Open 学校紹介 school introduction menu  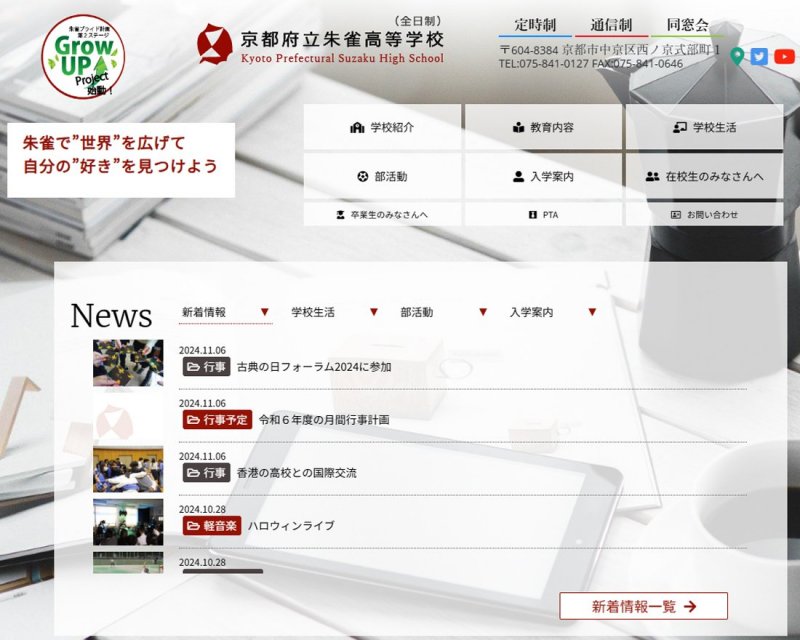click(382, 128)
